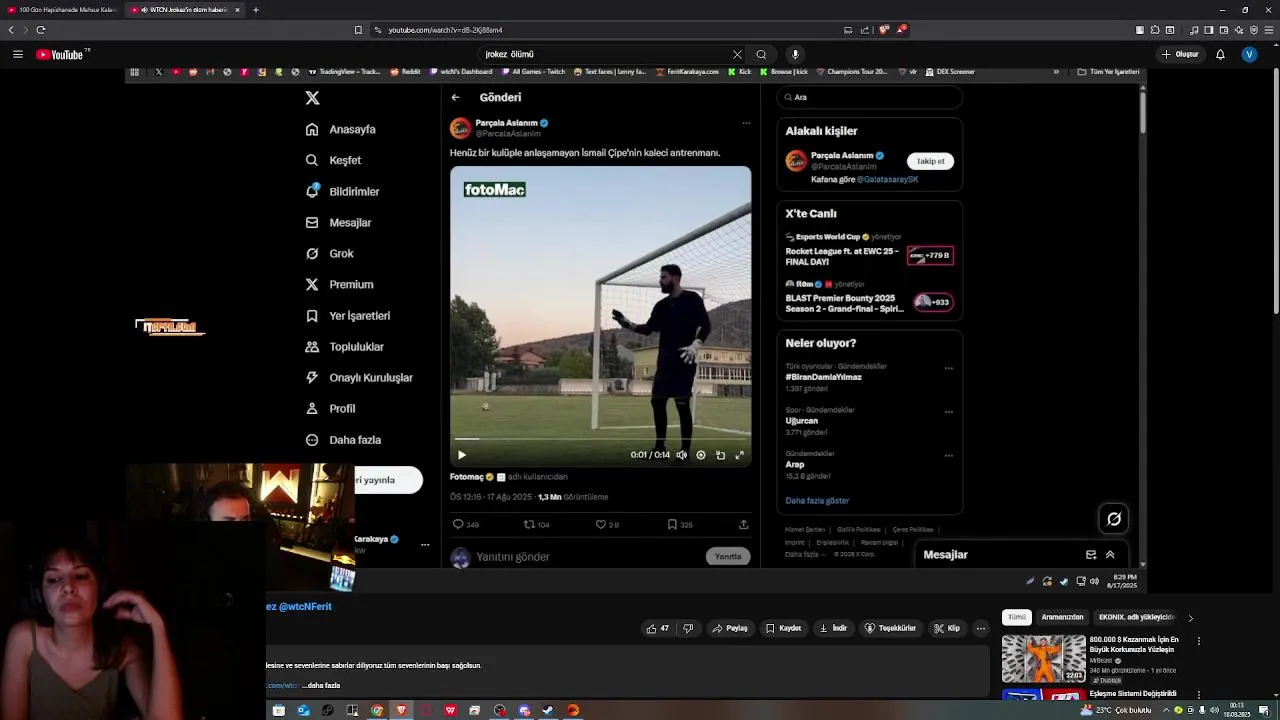The height and width of the screenshot is (720, 1280).
Task: Focus the X Ara search field
Action: [870, 97]
